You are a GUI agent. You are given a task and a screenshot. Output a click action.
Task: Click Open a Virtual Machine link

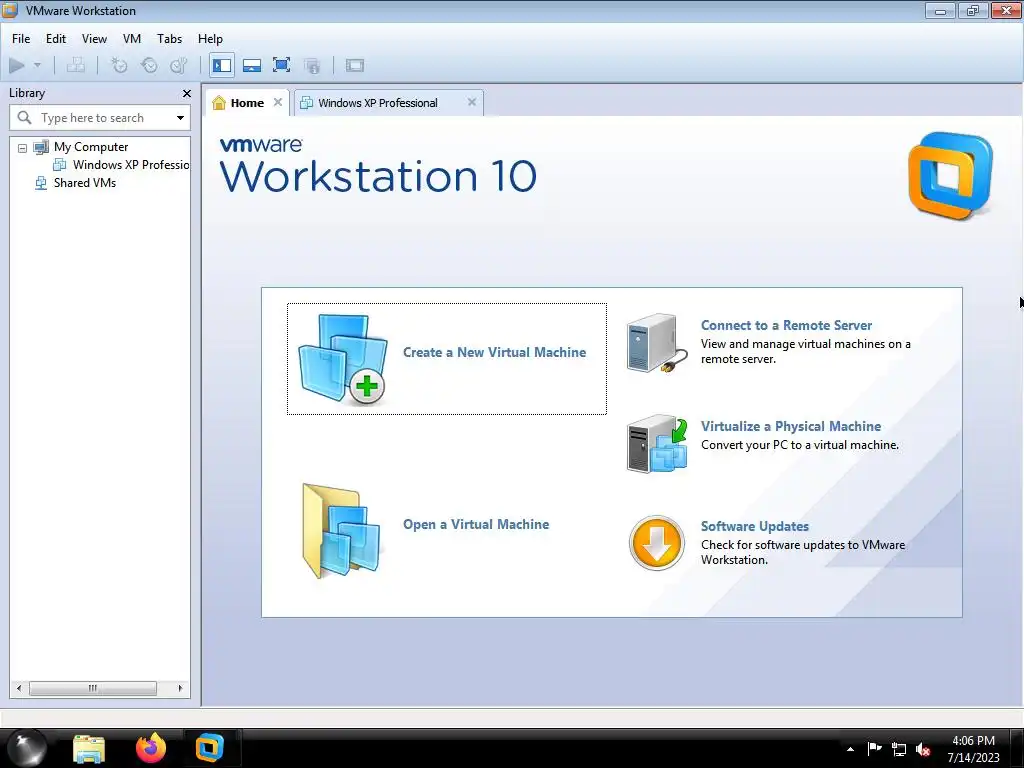[x=476, y=524]
